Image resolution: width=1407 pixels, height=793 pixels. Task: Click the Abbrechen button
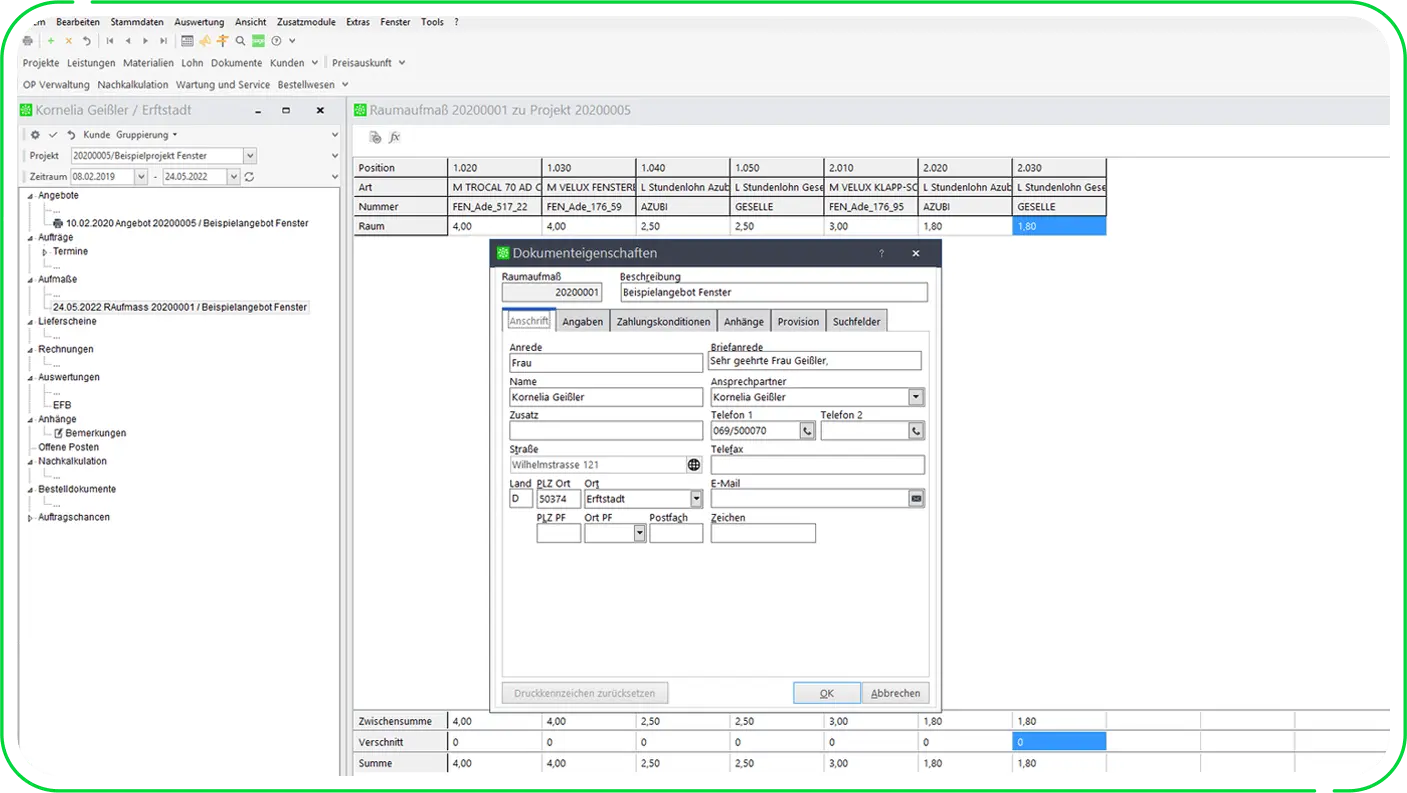click(x=895, y=693)
